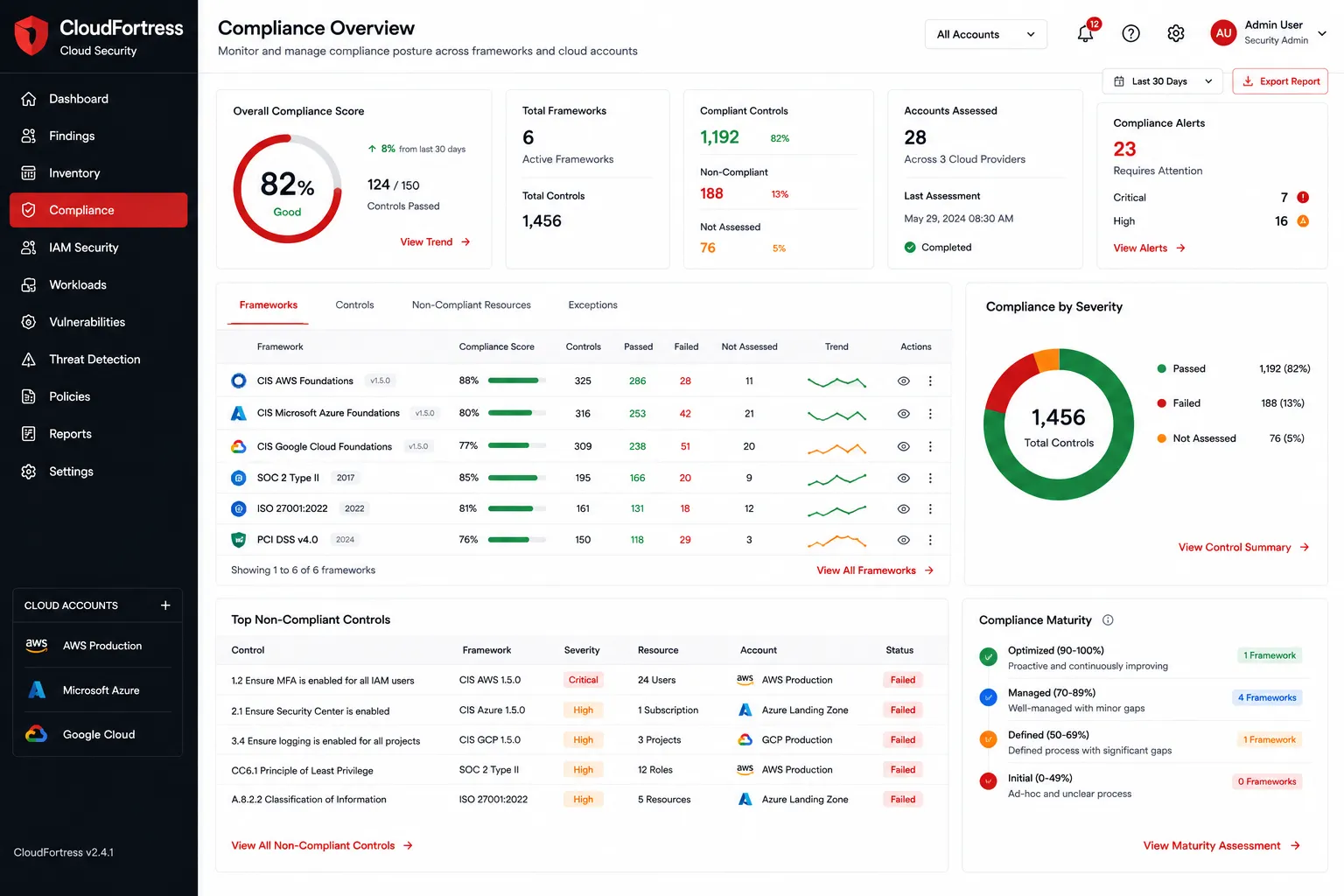Click the Settings gear icon in sidebar
The width and height of the screenshot is (1344, 896).
pyautogui.click(x=29, y=472)
